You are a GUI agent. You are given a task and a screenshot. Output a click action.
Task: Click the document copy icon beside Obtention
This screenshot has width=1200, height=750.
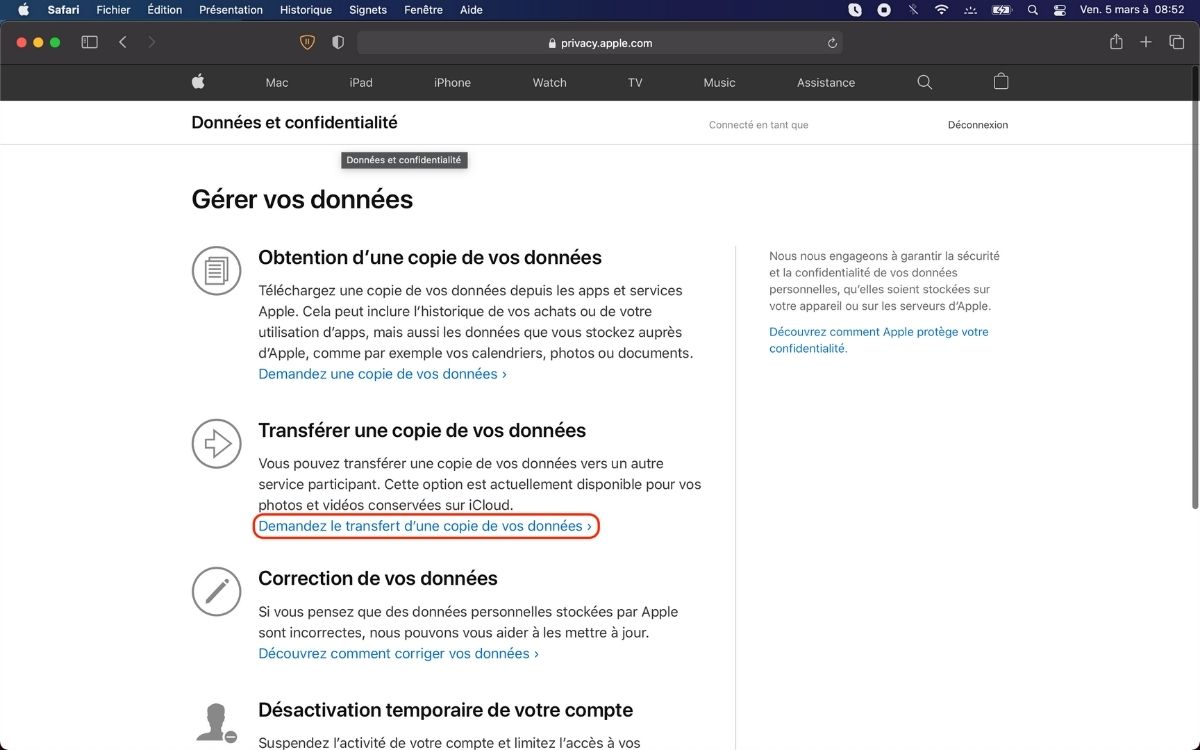point(216,271)
